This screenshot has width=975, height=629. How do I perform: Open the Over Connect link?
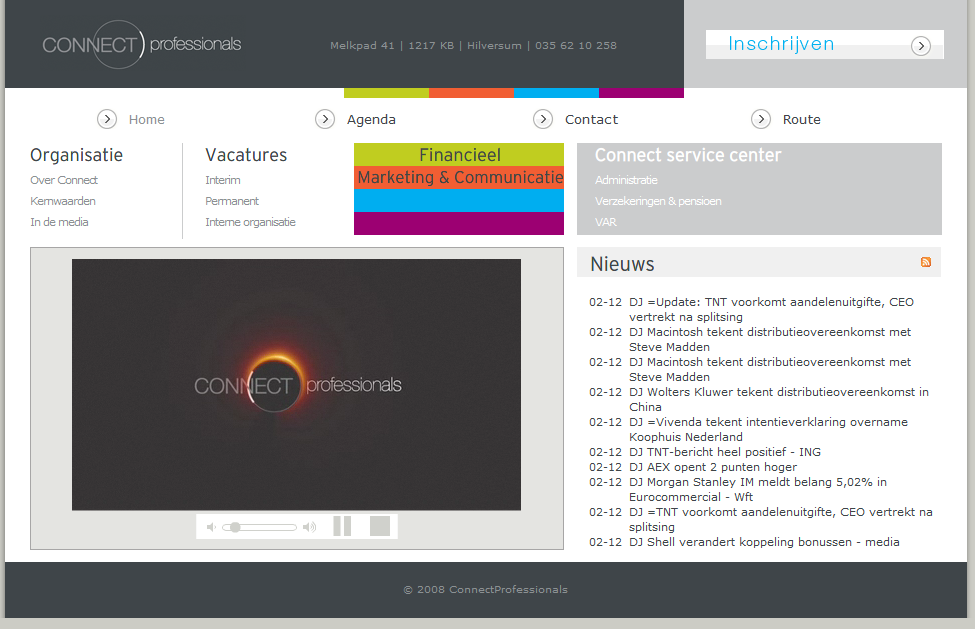[x=64, y=180]
